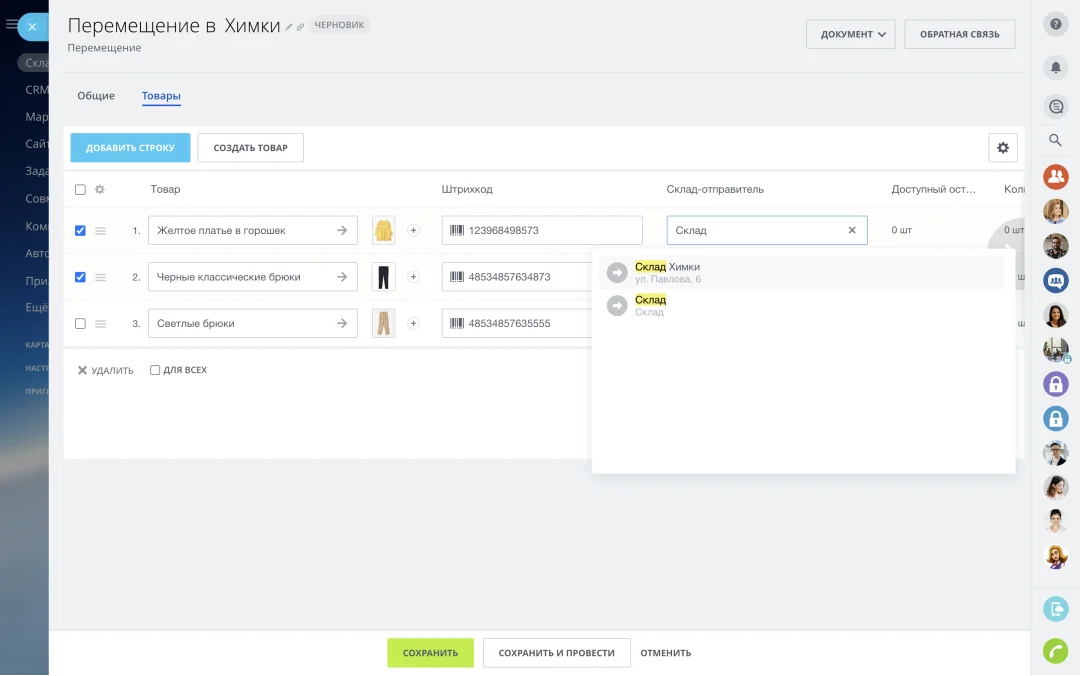Switch to the Общие tab
Viewport: 1080px width, 676px height.
click(x=96, y=96)
